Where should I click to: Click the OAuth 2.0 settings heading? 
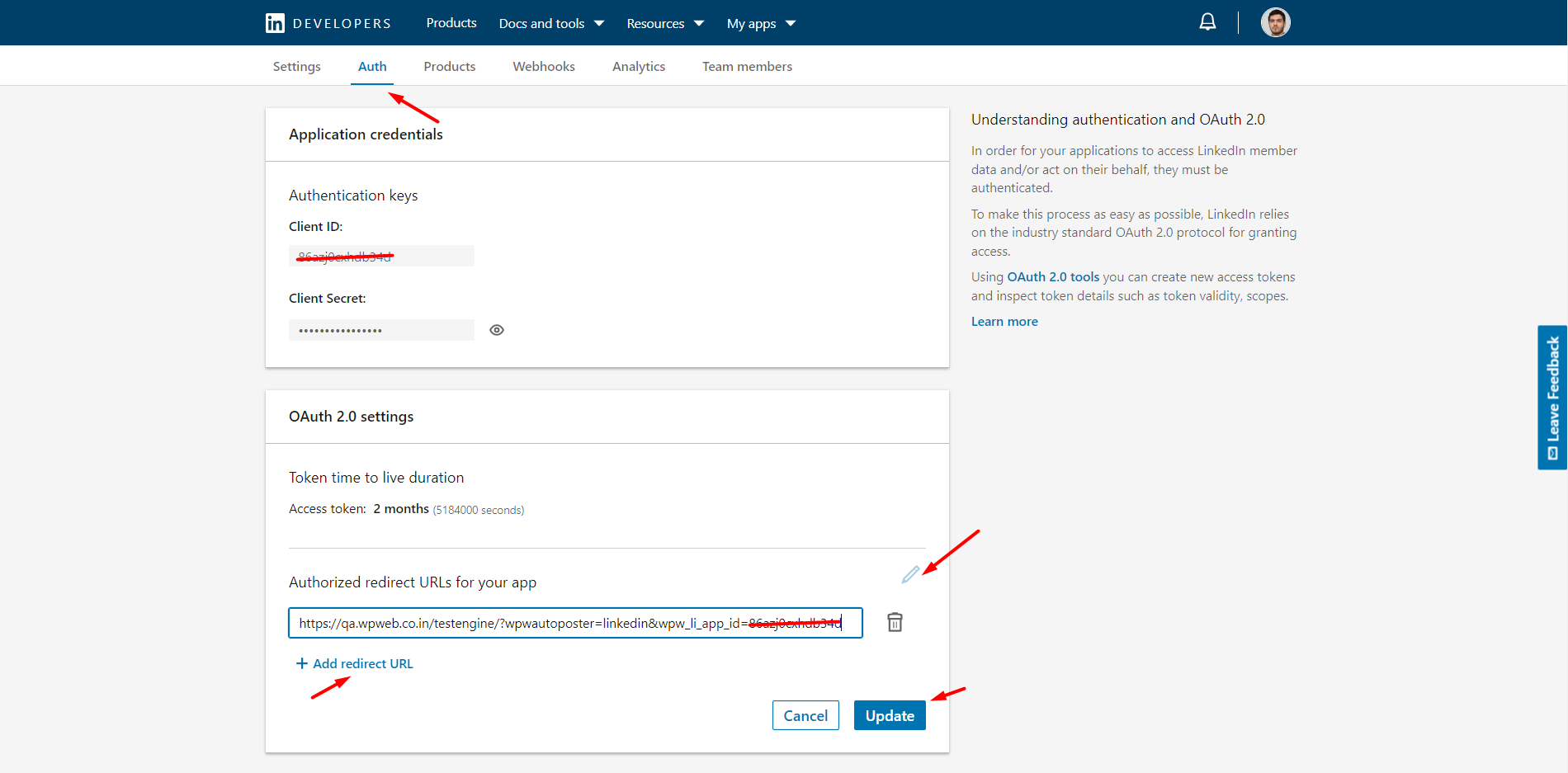point(352,417)
